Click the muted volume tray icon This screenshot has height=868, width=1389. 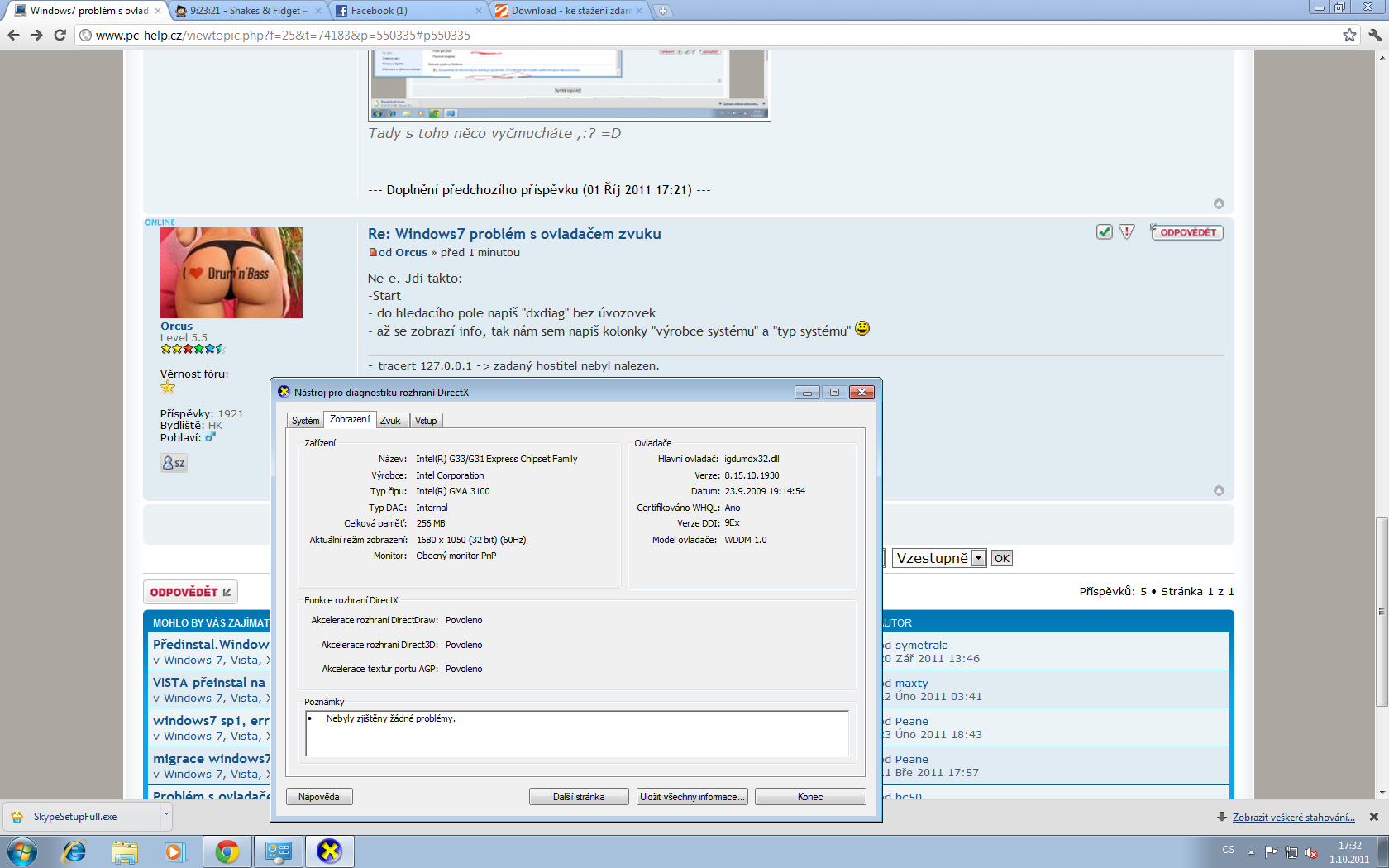(1311, 852)
